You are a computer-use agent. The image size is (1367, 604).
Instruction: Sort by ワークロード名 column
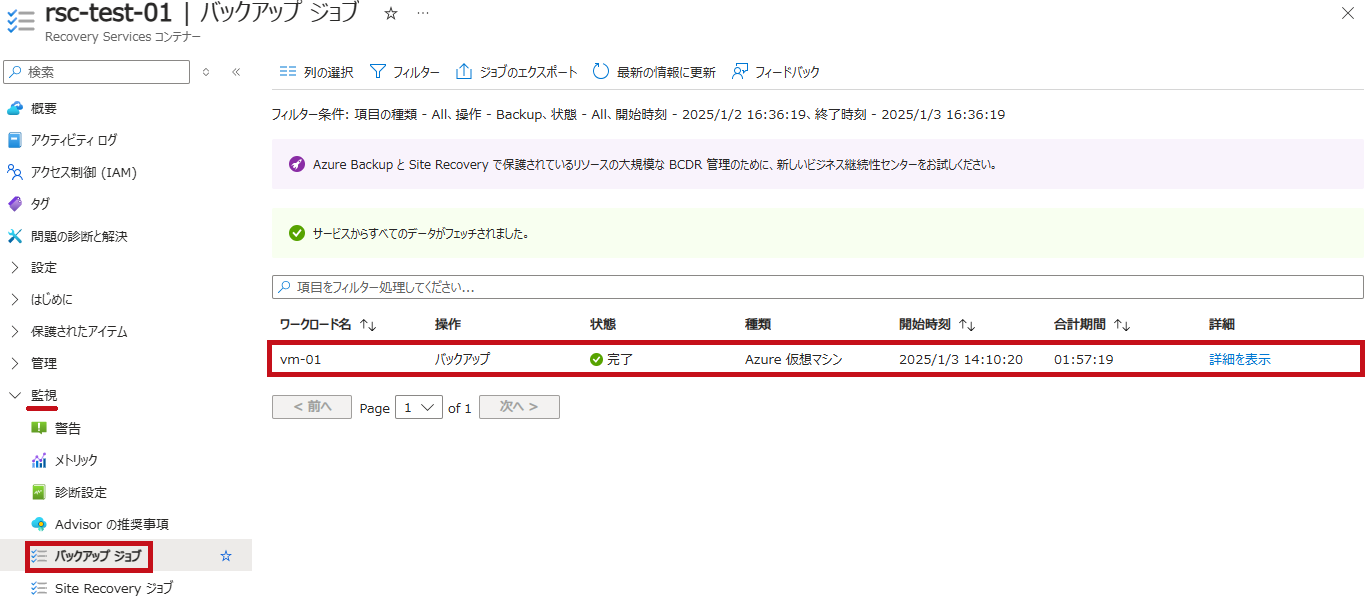[328, 325]
